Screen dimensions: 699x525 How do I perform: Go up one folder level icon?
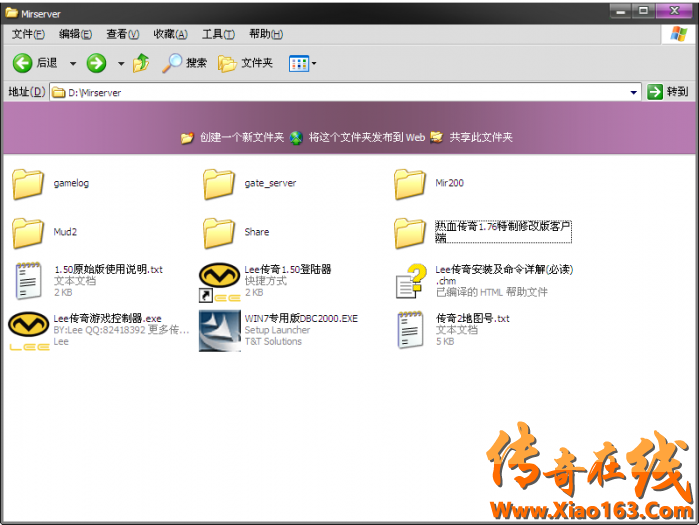[141, 63]
